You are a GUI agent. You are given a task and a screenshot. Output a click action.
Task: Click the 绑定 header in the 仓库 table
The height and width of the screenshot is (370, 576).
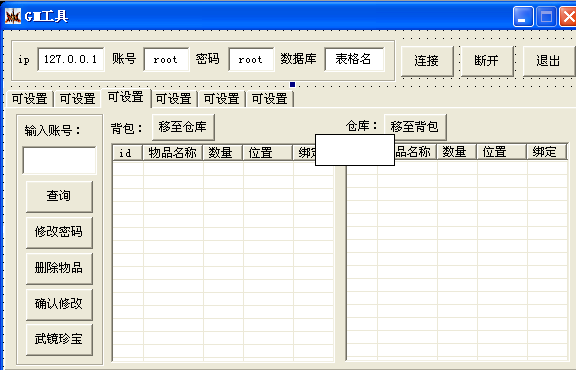click(x=547, y=152)
